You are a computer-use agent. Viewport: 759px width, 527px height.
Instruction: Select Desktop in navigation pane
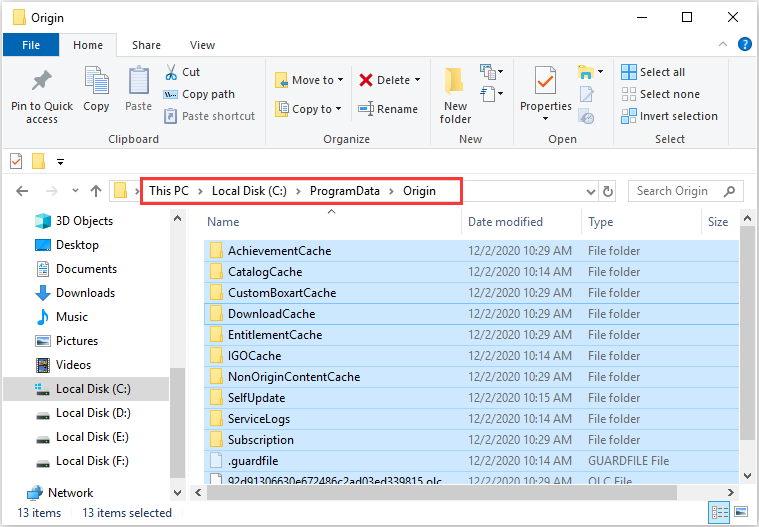pos(67,245)
